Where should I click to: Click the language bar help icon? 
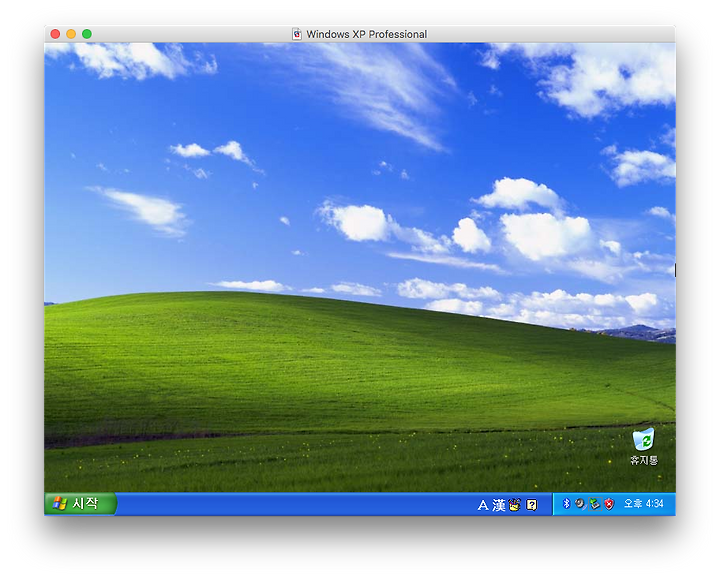[532, 505]
